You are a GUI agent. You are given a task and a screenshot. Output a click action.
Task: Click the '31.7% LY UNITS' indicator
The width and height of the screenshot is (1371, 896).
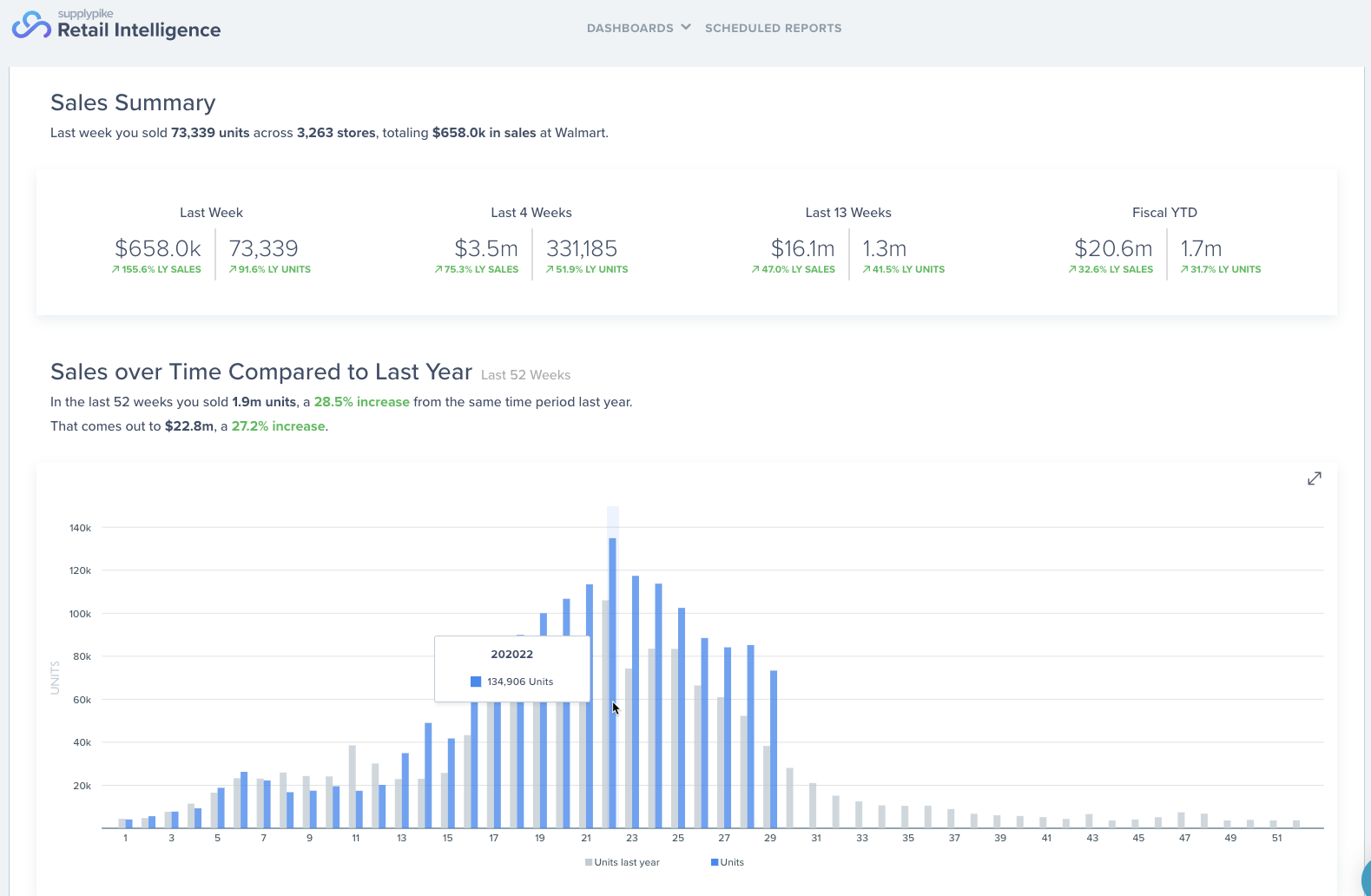[1221, 269]
